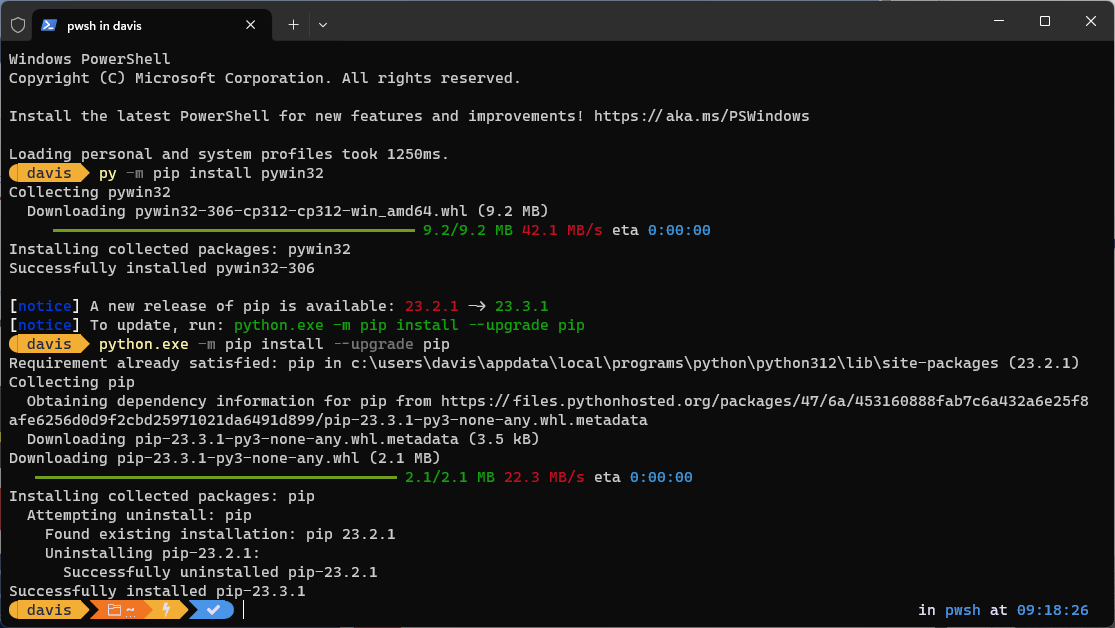Click the shield icon in the title bar
Screen dimensions: 1115x628
tap(17, 24)
